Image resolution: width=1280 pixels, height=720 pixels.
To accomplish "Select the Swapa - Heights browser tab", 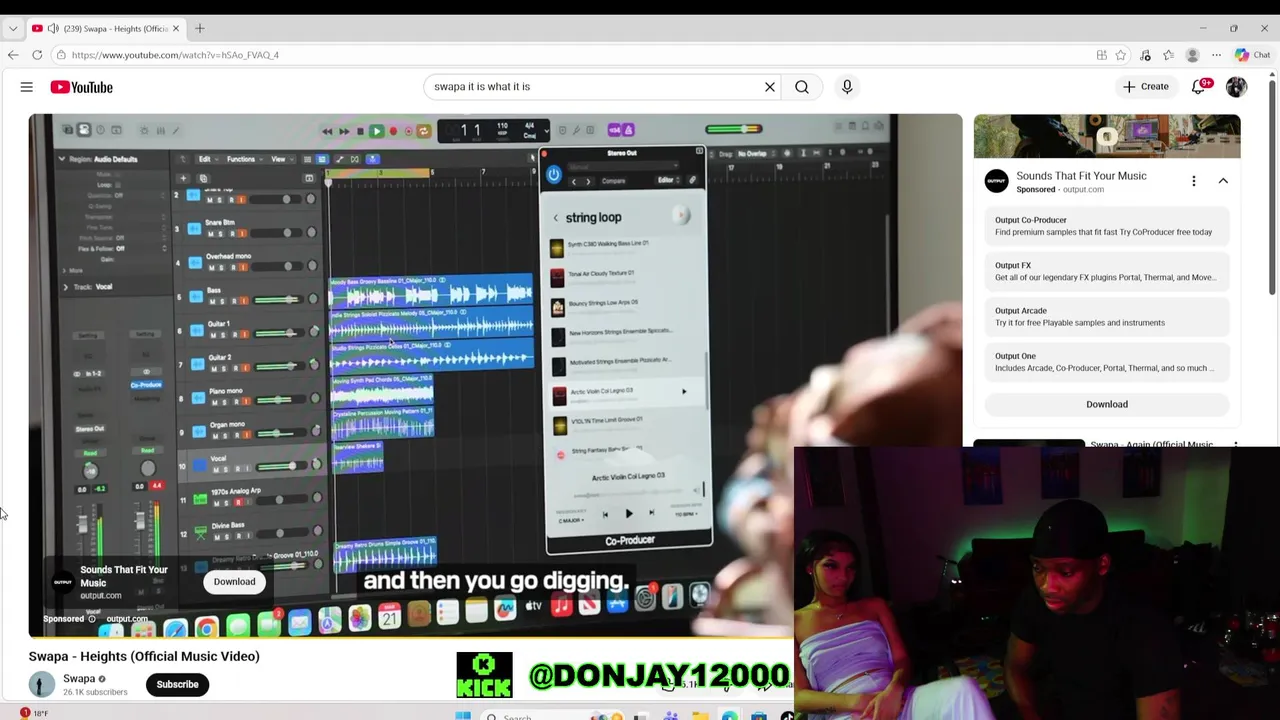I will (105, 28).
